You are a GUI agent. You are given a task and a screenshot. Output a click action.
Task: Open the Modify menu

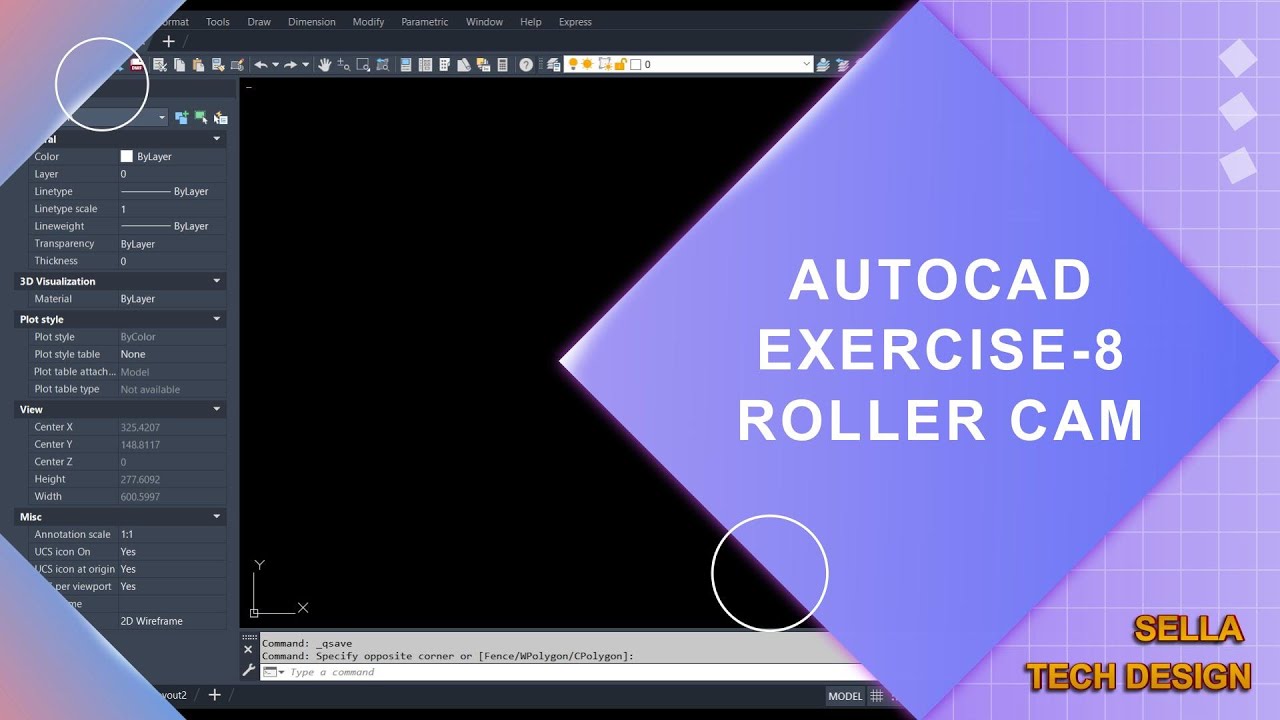pos(368,21)
